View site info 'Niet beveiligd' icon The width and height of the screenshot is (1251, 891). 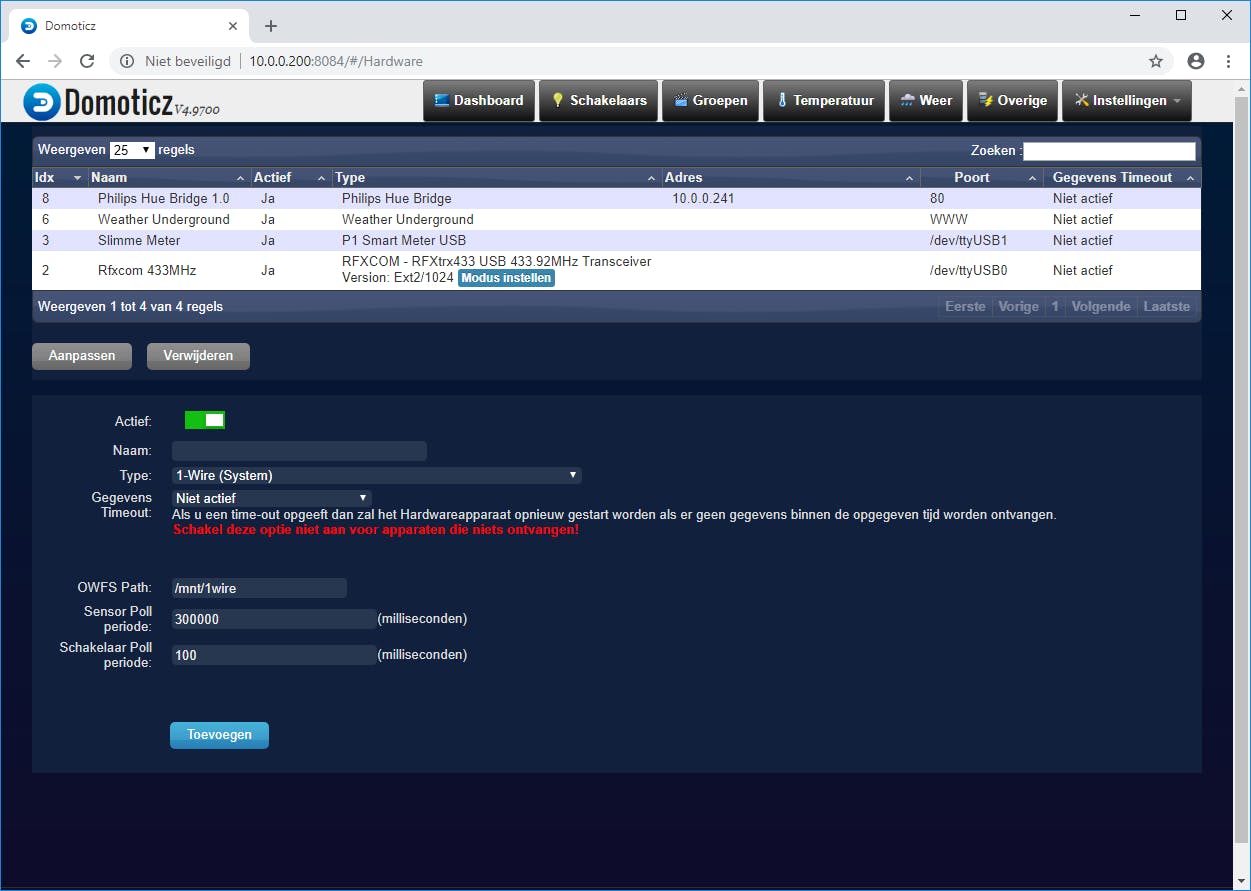tap(127, 61)
